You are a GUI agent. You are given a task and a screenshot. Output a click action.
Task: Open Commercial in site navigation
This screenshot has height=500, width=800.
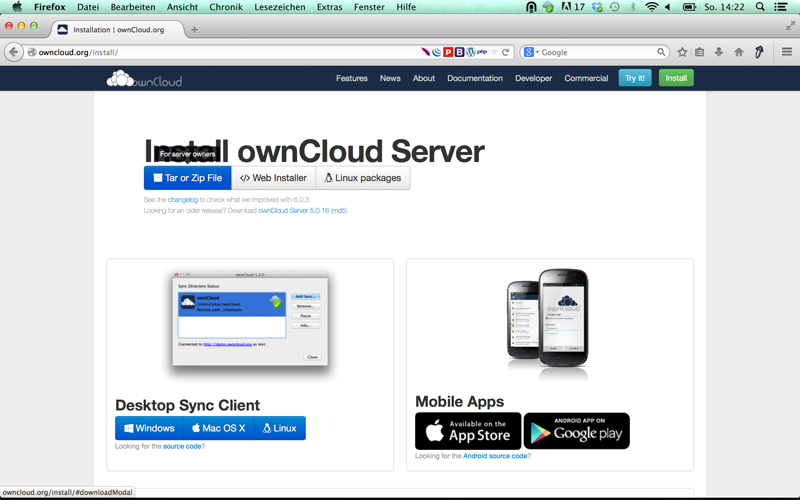coord(586,78)
